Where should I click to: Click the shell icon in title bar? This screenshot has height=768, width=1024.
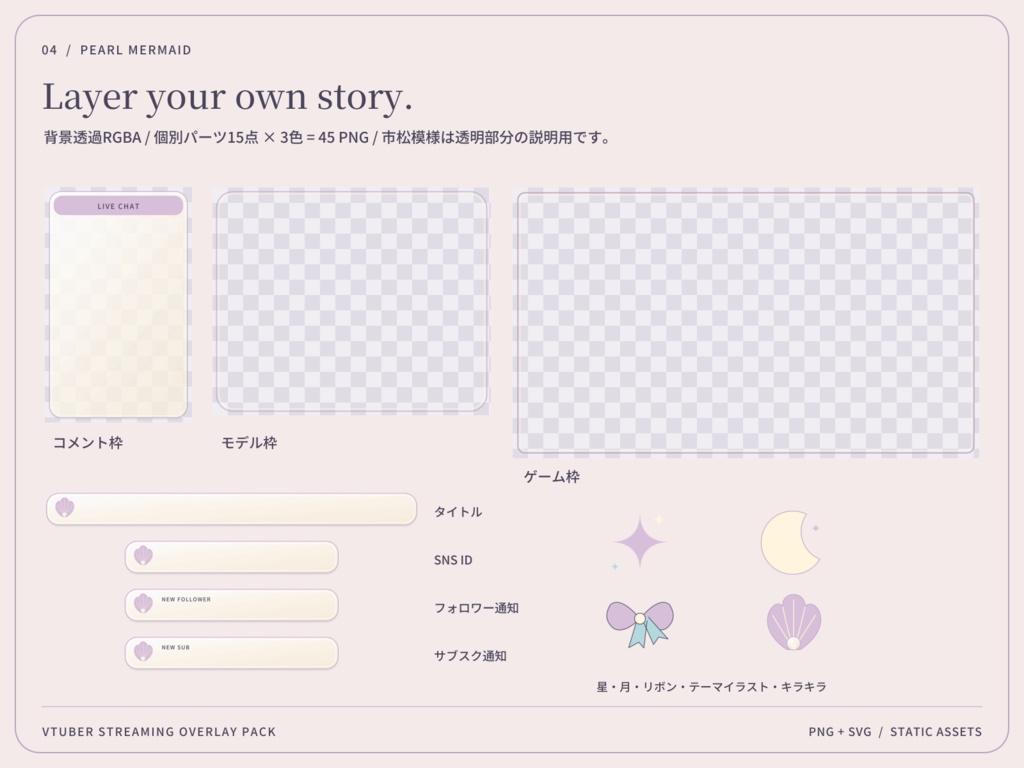tap(65, 507)
